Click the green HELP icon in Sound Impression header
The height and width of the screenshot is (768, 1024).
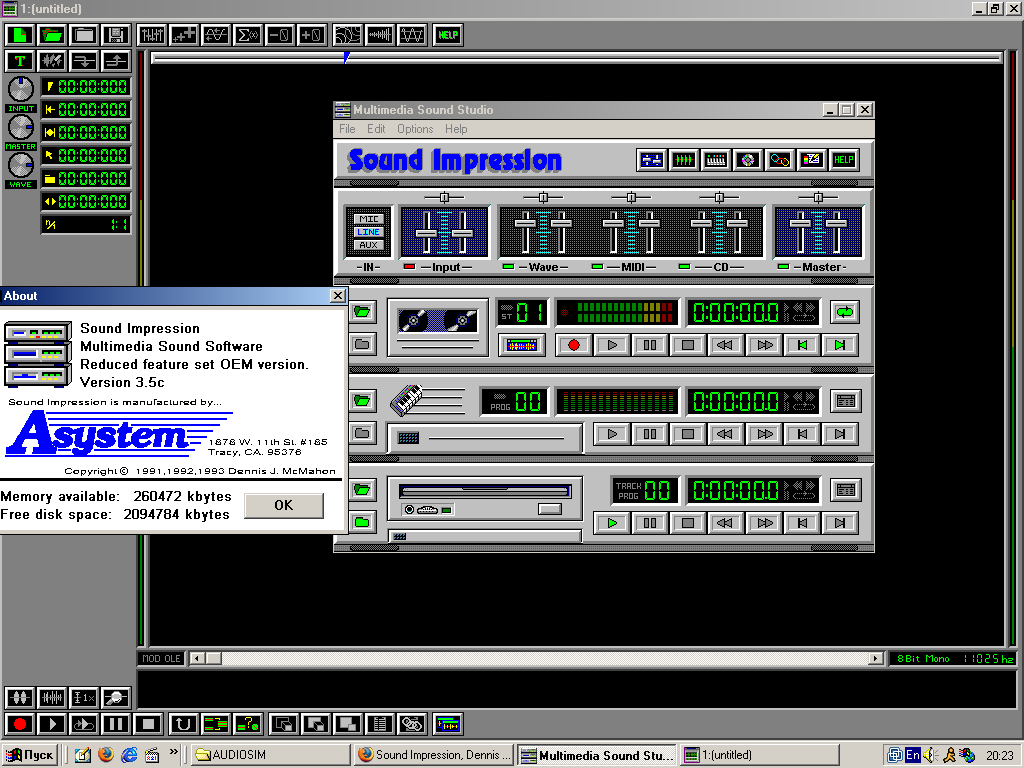point(844,160)
